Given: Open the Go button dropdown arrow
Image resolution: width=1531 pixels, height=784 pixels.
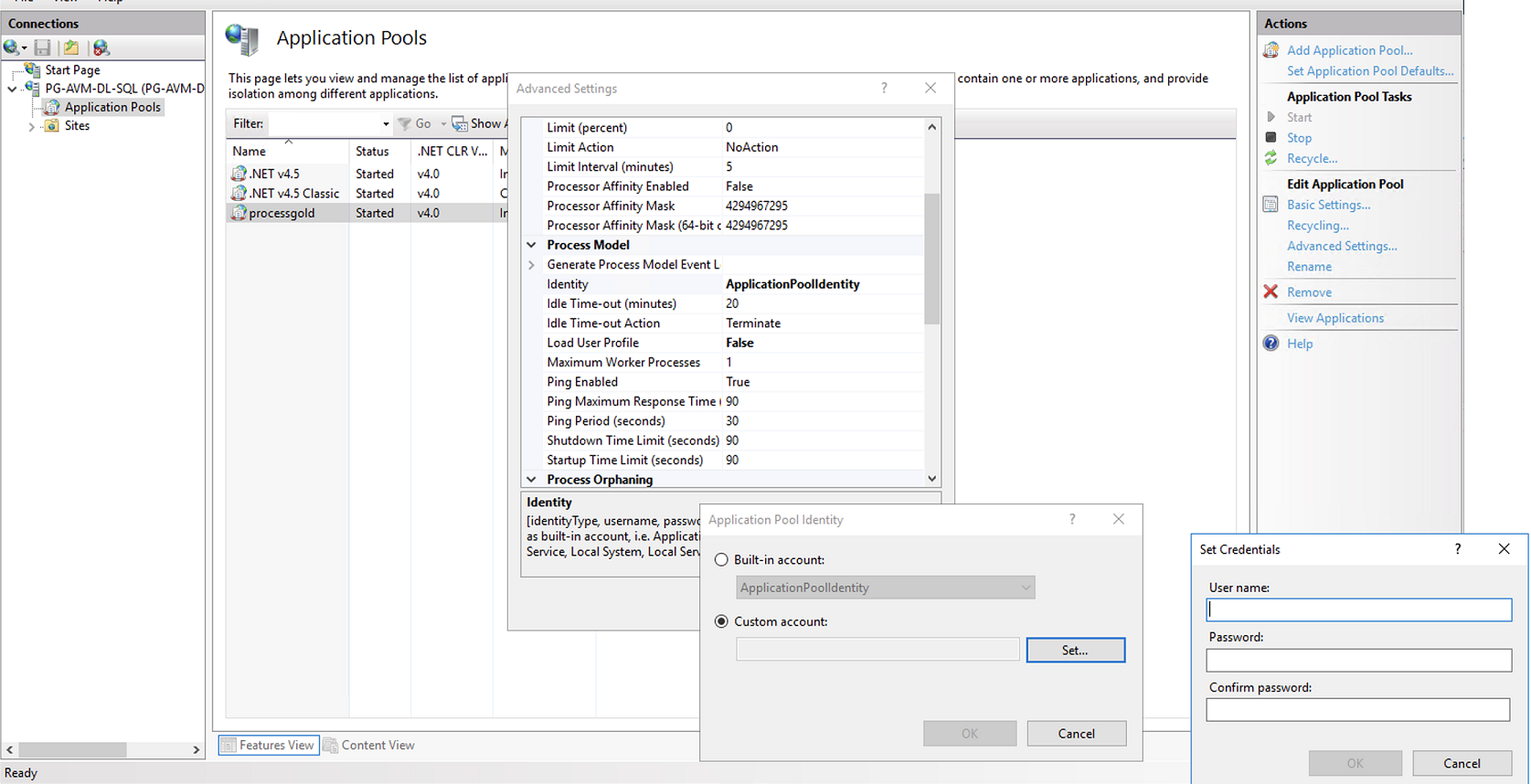Looking at the screenshot, I should [443, 123].
